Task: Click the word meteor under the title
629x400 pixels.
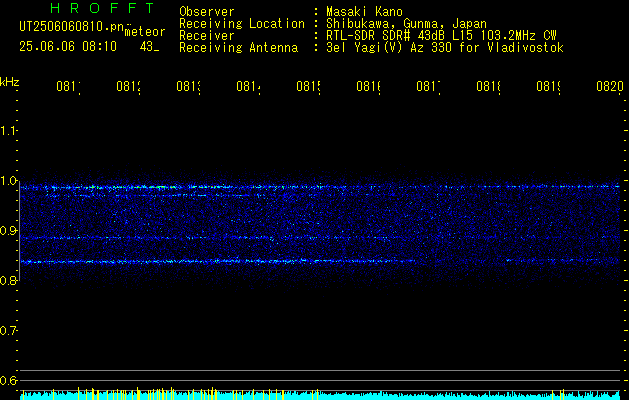Action: click(145, 32)
